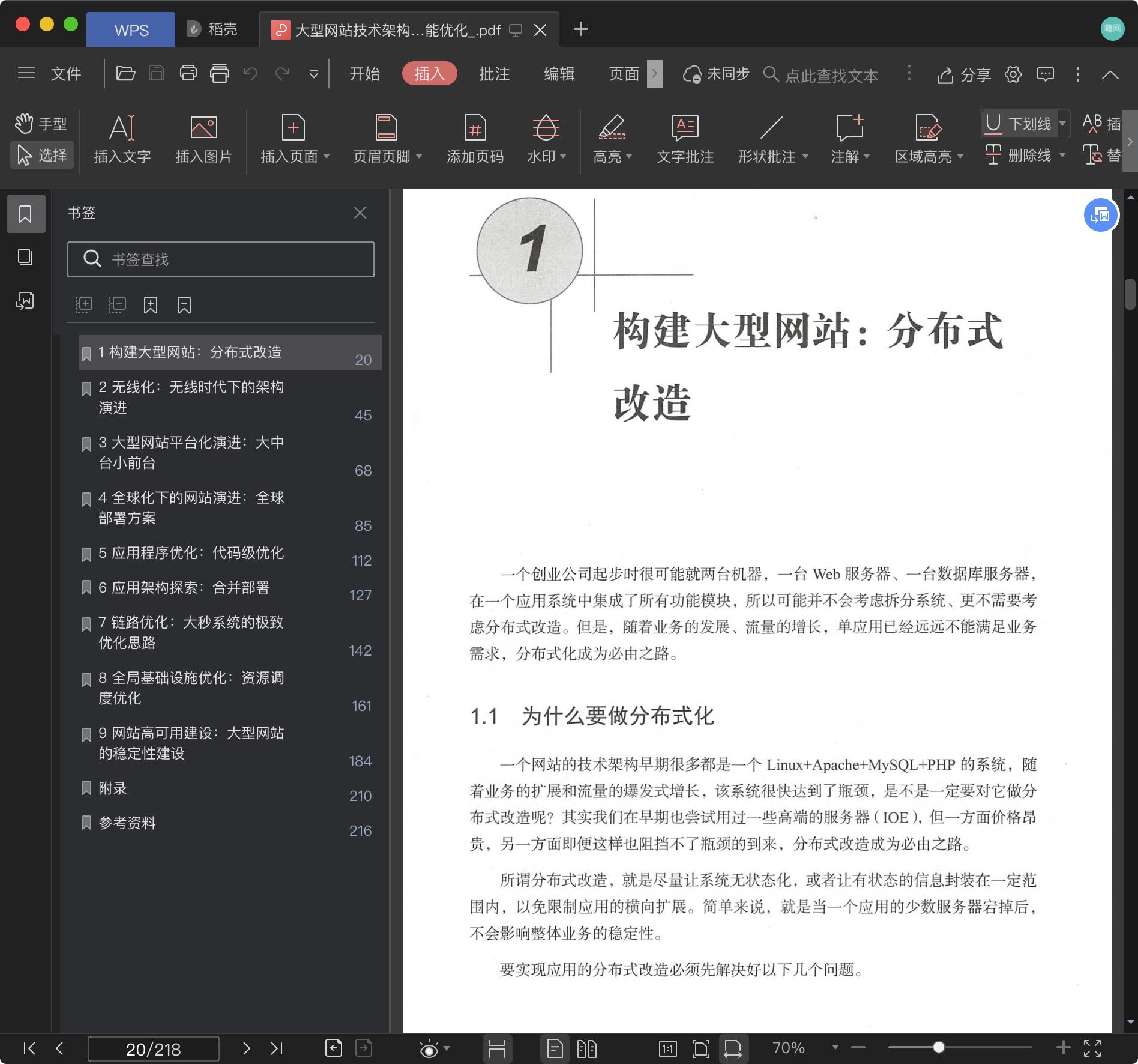The width and height of the screenshot is (1138, 1064).
Task: Activate the Select (选择) tool
Action: coord(41,155)
